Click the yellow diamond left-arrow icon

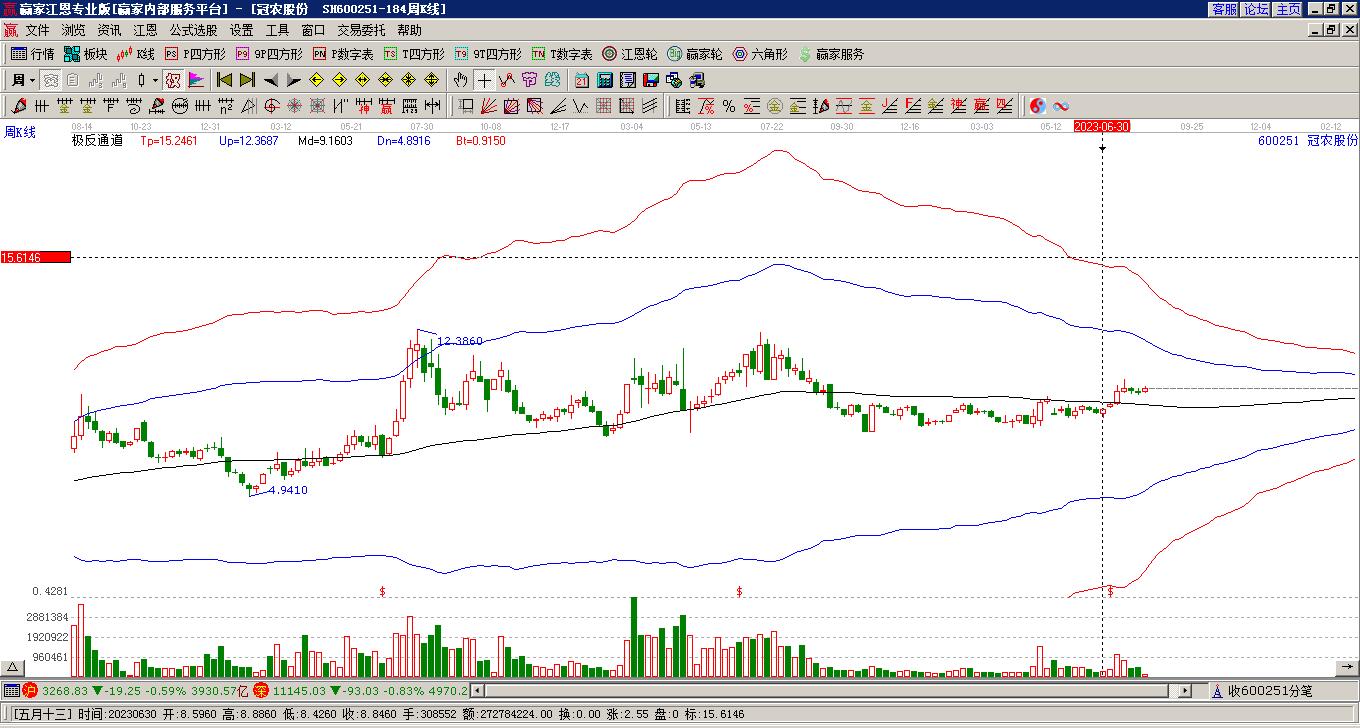pos(316,80)
